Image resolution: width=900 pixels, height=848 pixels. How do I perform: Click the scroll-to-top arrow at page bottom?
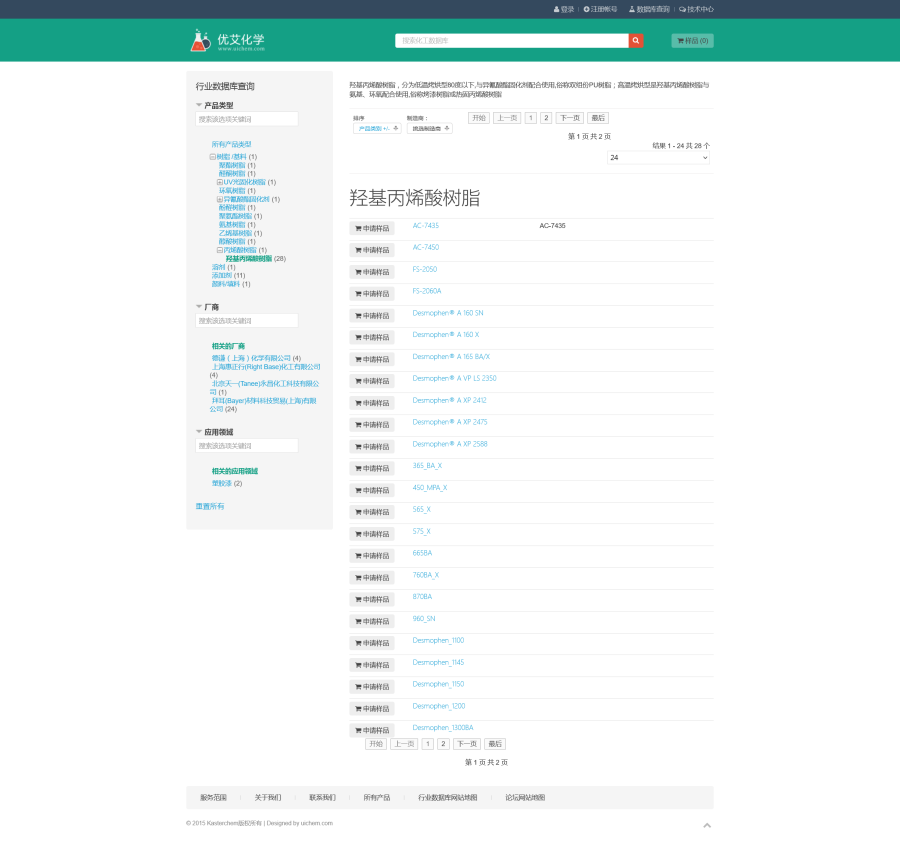(x=707, y=825)
